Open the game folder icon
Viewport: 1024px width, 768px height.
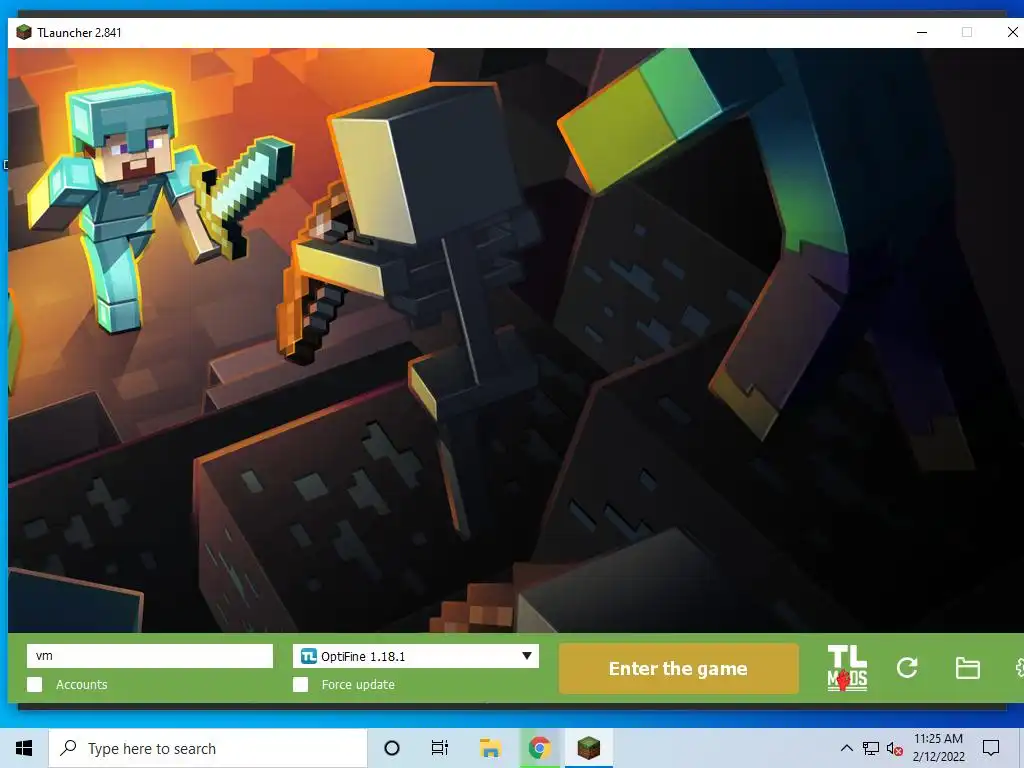tap(967, 668)
